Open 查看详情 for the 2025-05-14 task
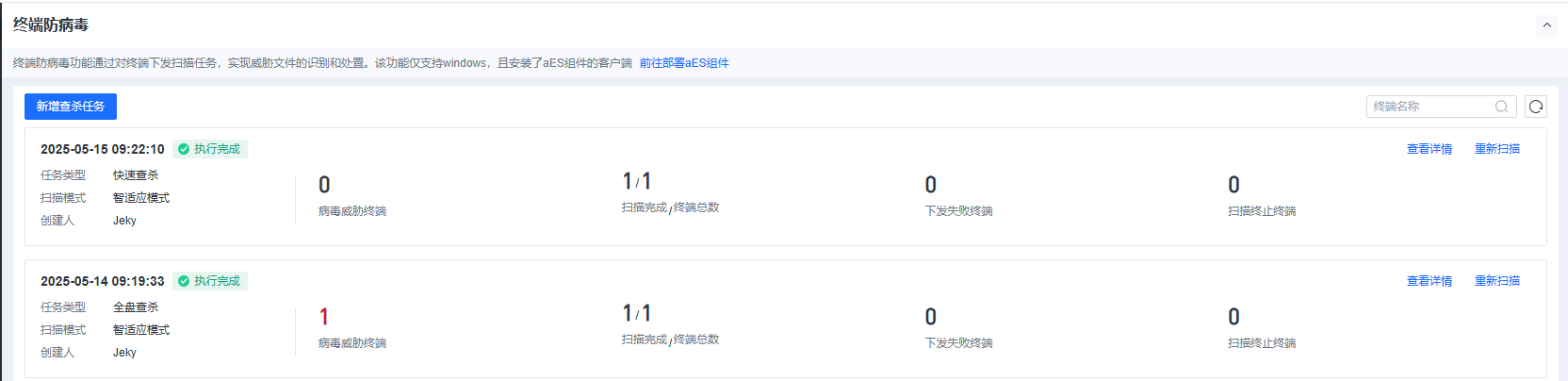The width and height of the screenshot is (1568, 381). click(x=1429, y=281)
